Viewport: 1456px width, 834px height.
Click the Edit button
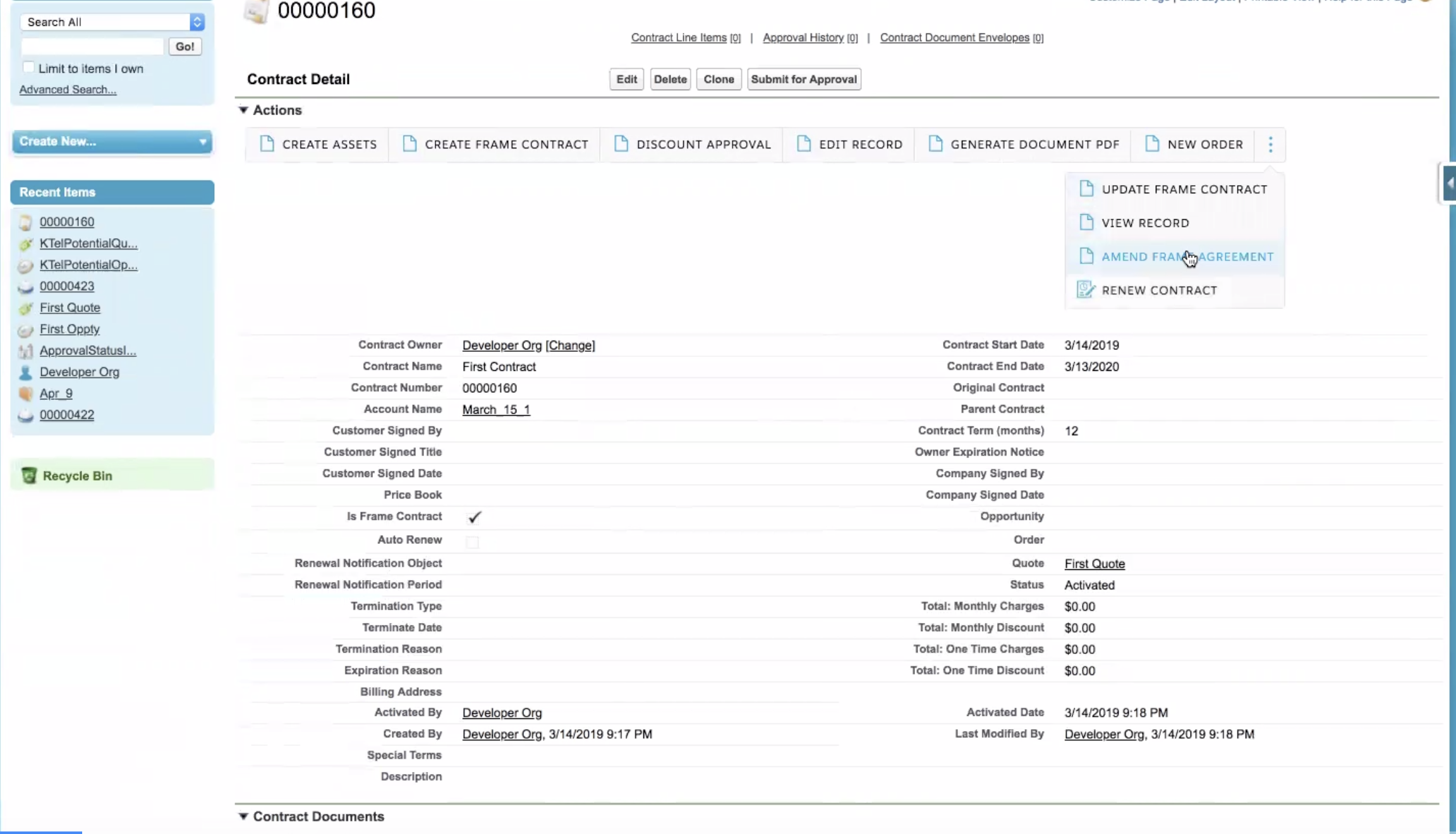[626, 79]
